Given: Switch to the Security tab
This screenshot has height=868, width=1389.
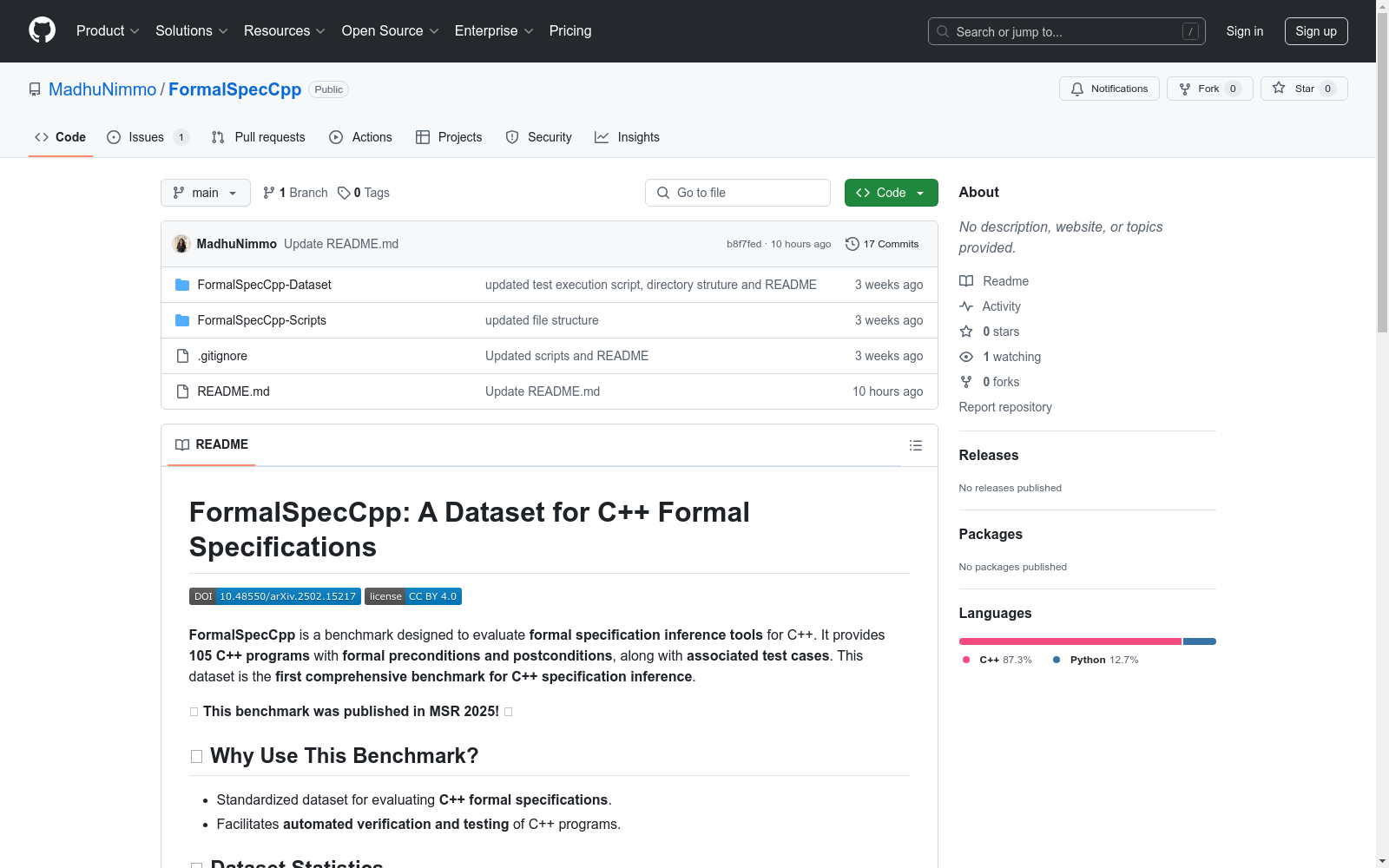Looking at the screenshot, I should (539, 137).
